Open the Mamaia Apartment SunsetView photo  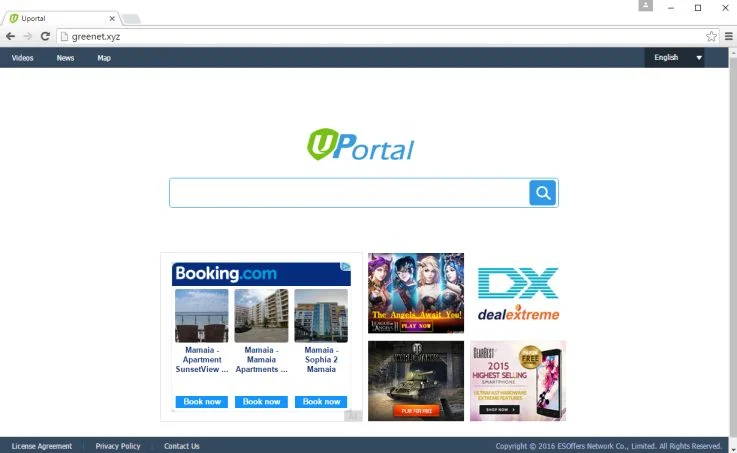coord(202,315)
